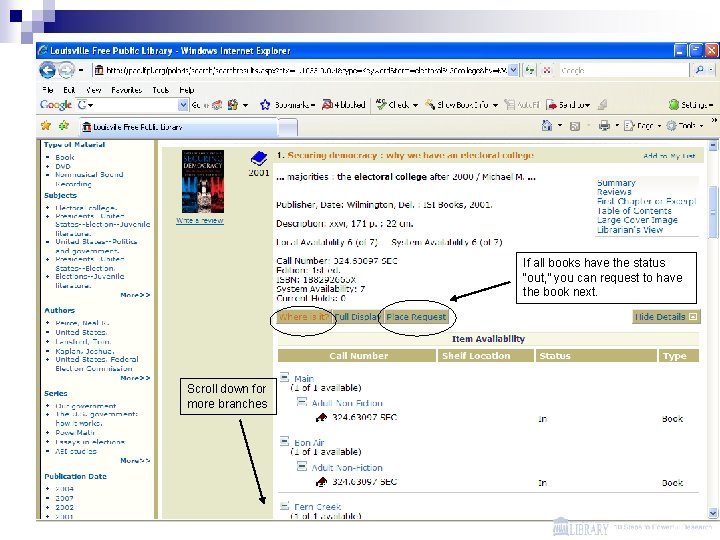Viewport: 720px width, 540px height.
Task: Open the Table of Contents link
Action: pyautogui.click(x=634, y=211)
